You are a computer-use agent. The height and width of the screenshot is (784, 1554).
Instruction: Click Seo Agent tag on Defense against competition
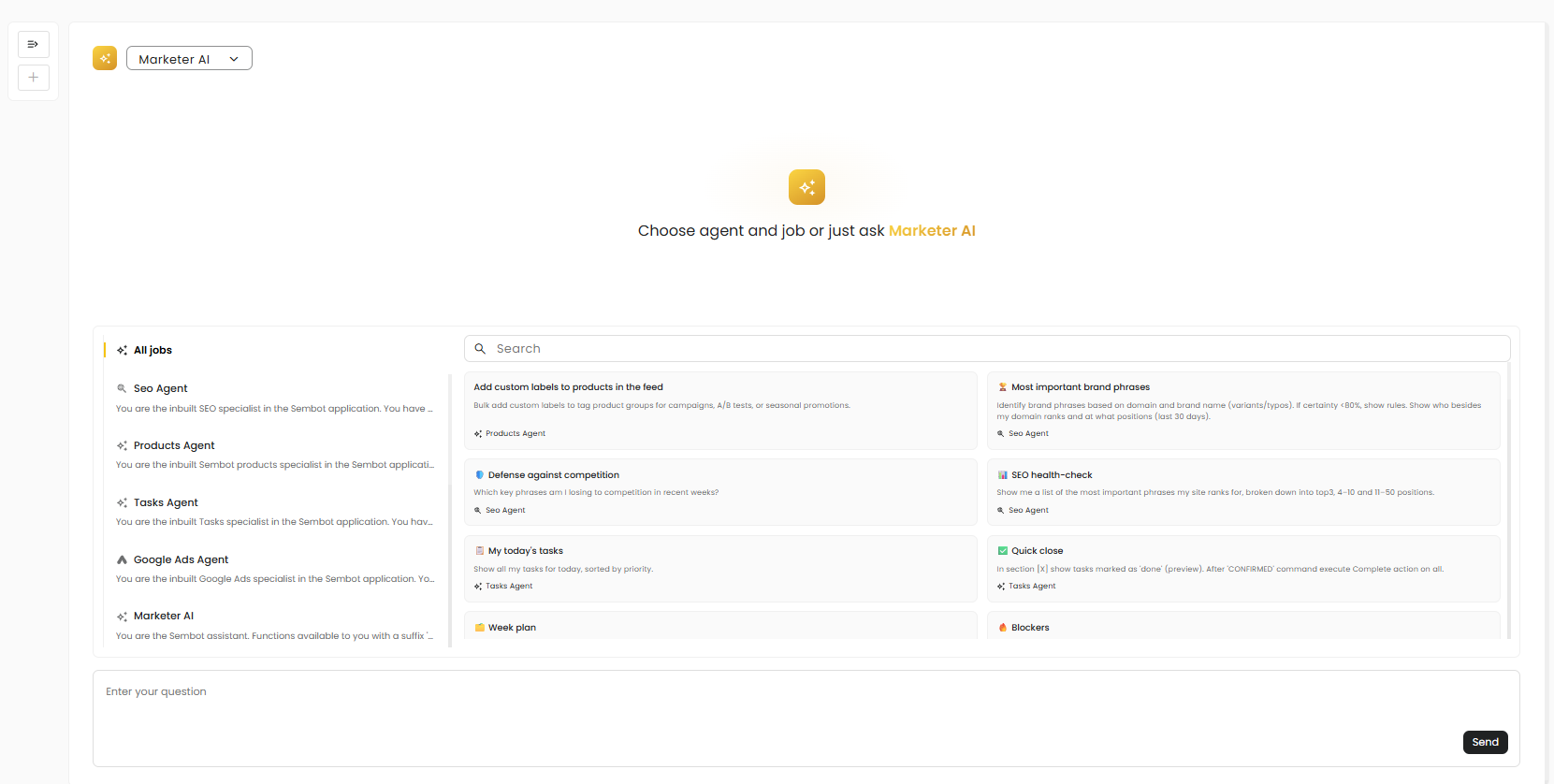(x=500, y=510)
